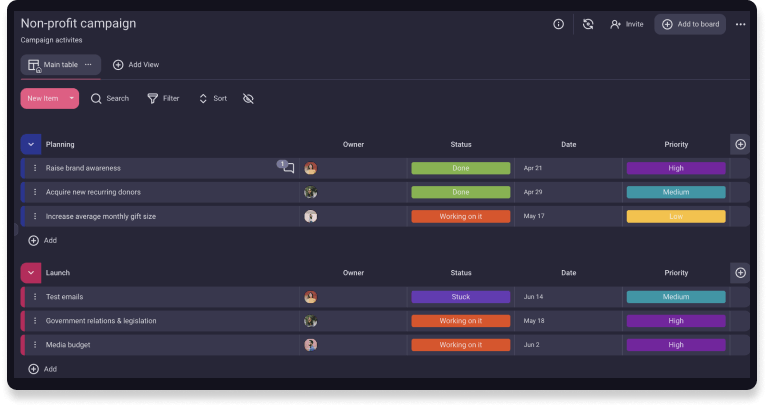
Task: Open the Sort options
Action: 212,98
